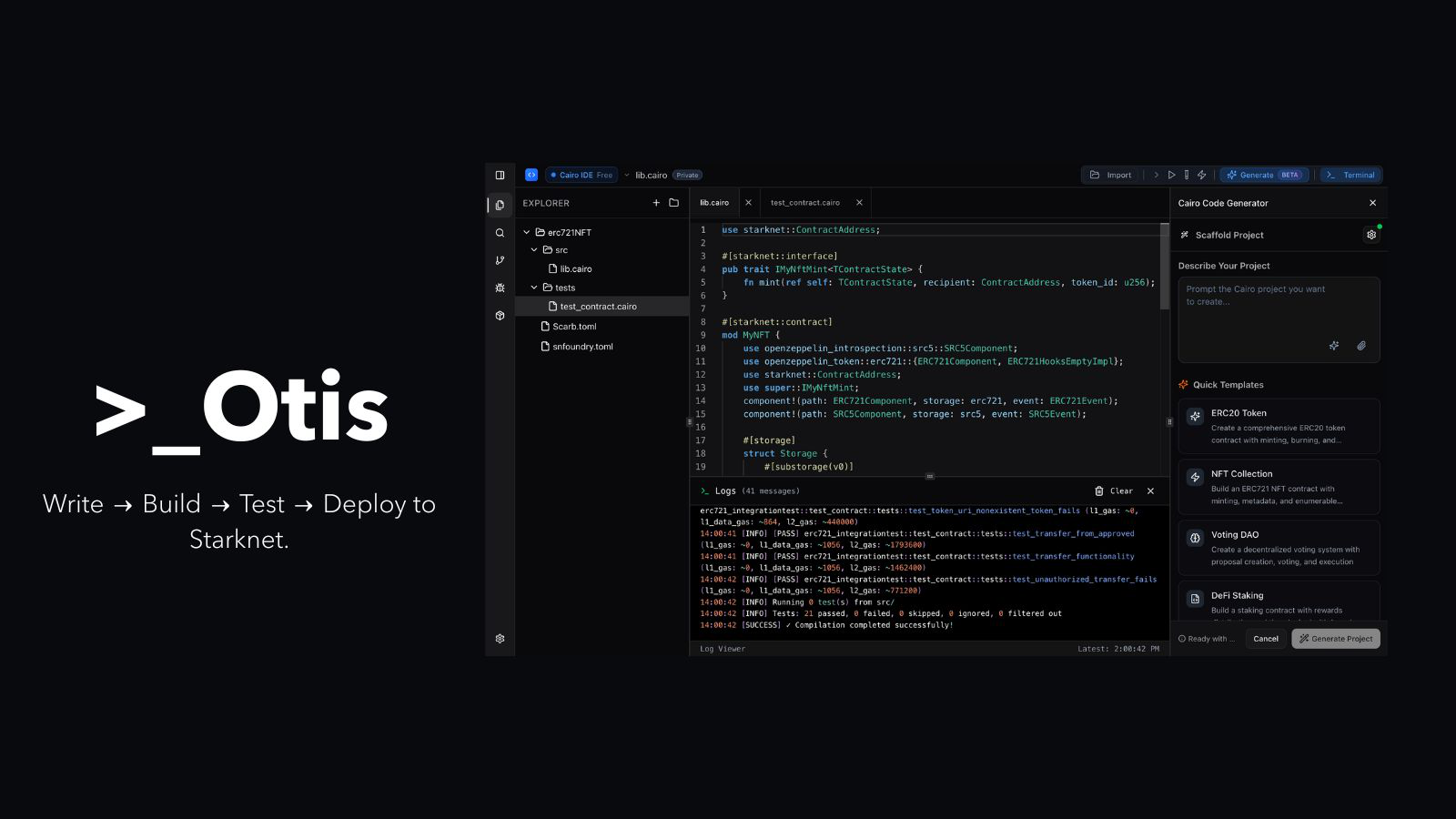This screenshot has width=1456, height=819.
Task: Select the ERC20 Token quick template
Action: point(1279,426)
